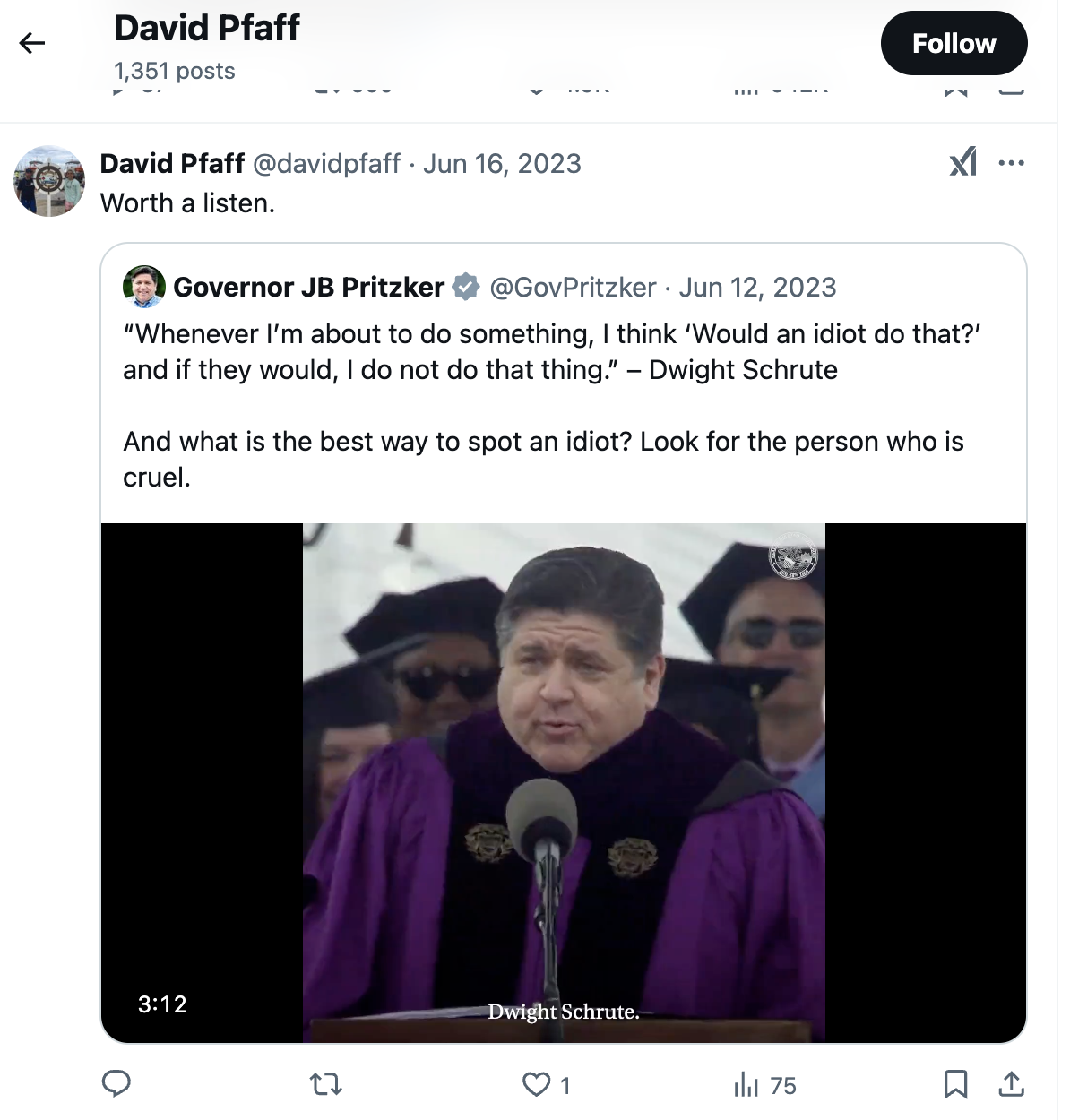The width and height of the screenshot is (1070, 1120).
Task: Share the post via share icon
Action: click(1011, 1084)
